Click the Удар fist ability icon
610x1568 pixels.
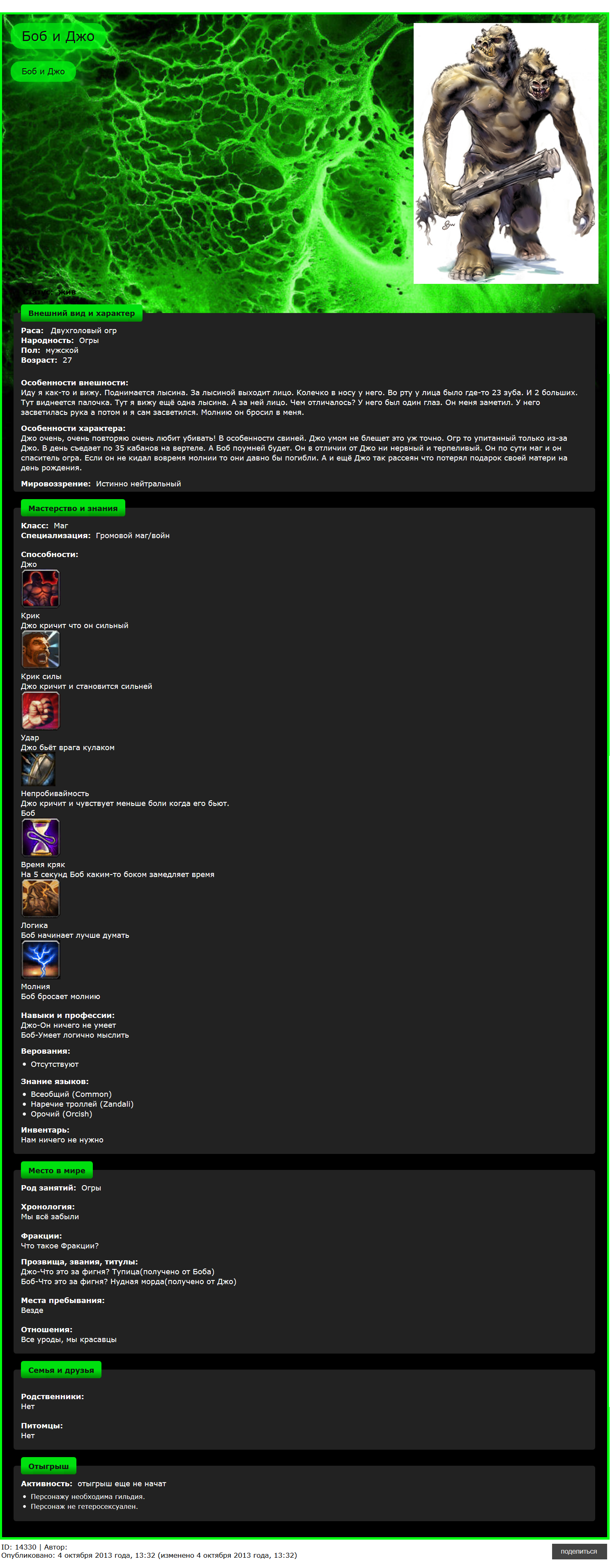point(41,711)
